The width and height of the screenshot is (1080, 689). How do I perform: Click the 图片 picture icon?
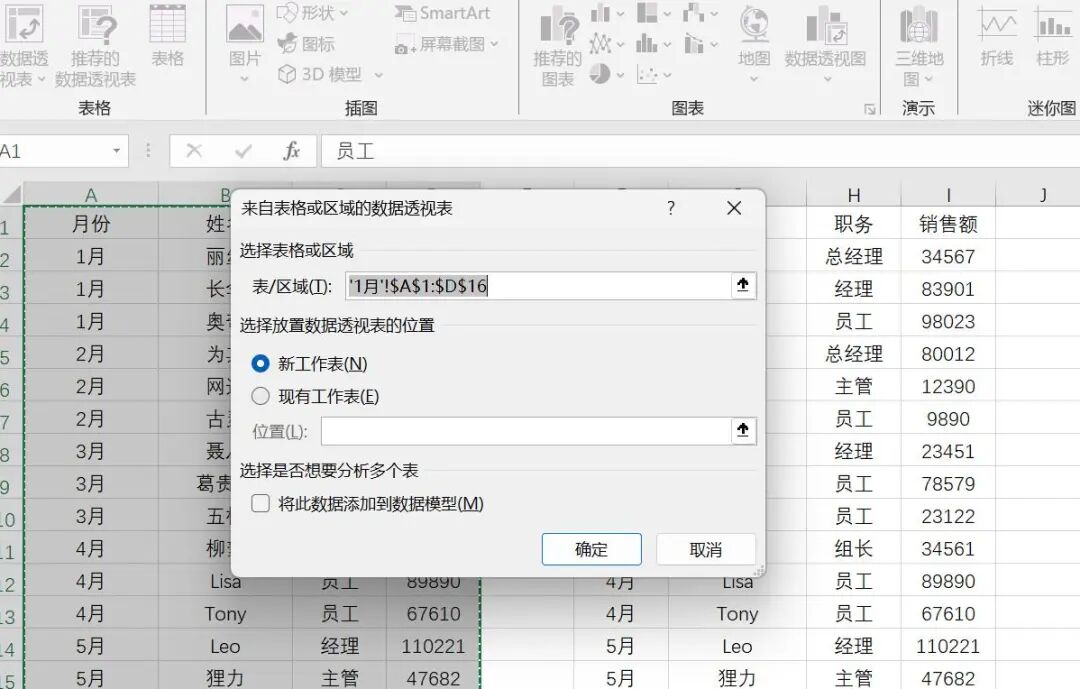(x=245, y=26)
